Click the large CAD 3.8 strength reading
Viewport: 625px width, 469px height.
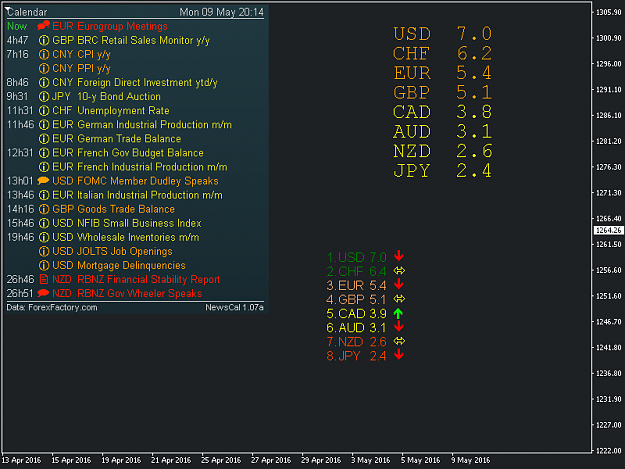[442, 112]
